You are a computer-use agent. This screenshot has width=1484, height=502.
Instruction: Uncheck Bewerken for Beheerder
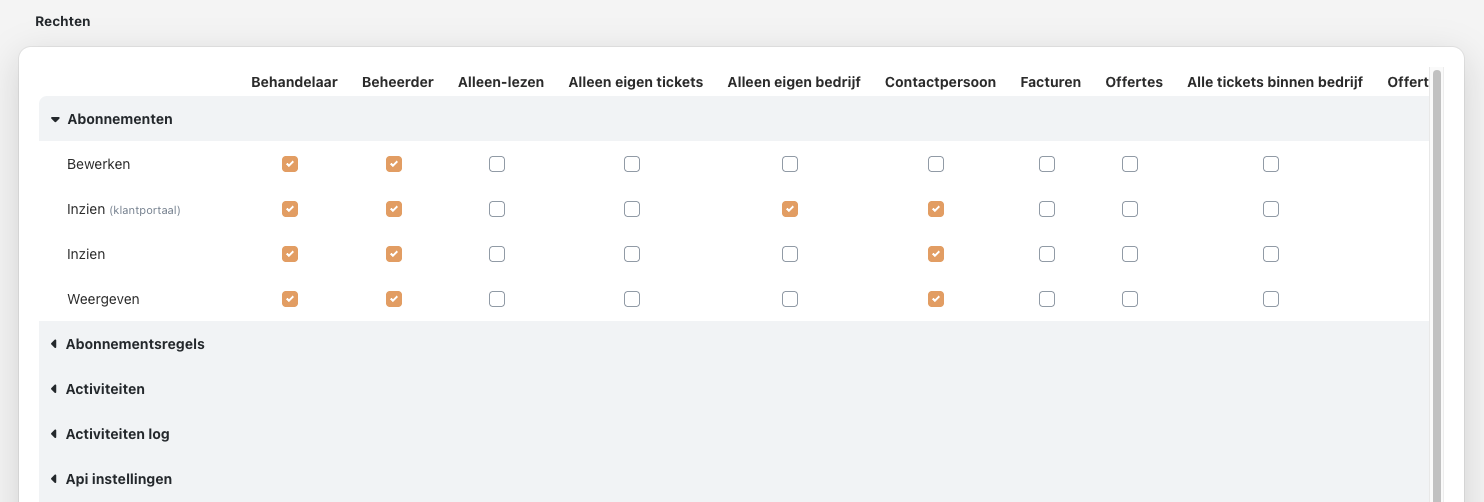coord(394,164)
